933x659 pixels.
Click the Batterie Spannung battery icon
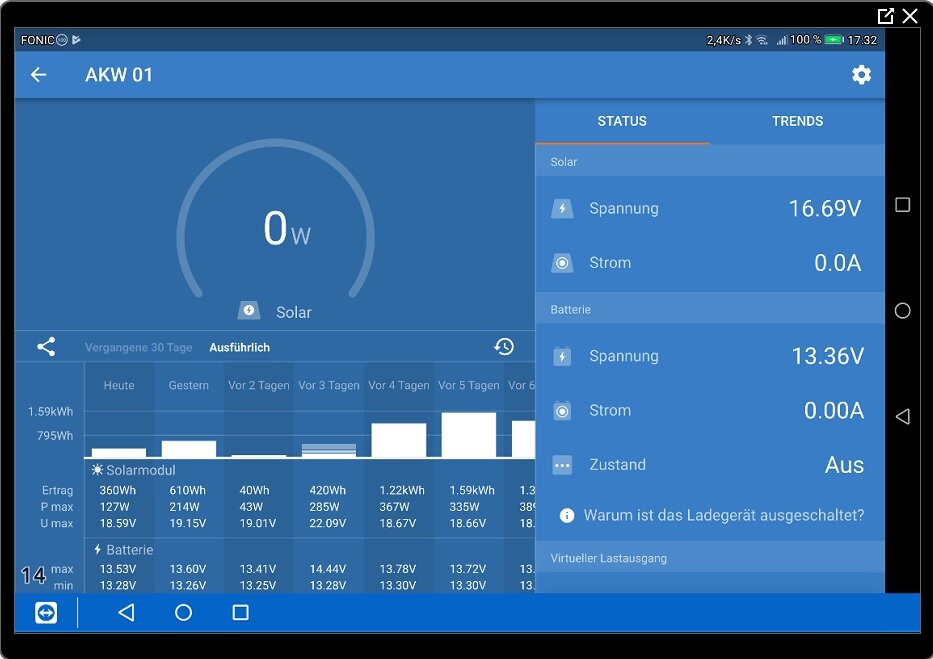(562, 356)
